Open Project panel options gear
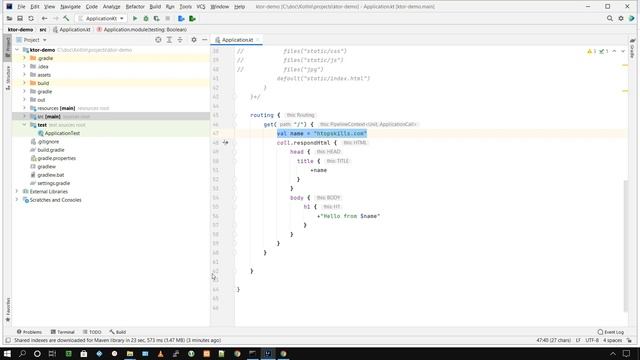Screen dimensions: 640x360 click(x=194, y=40)
